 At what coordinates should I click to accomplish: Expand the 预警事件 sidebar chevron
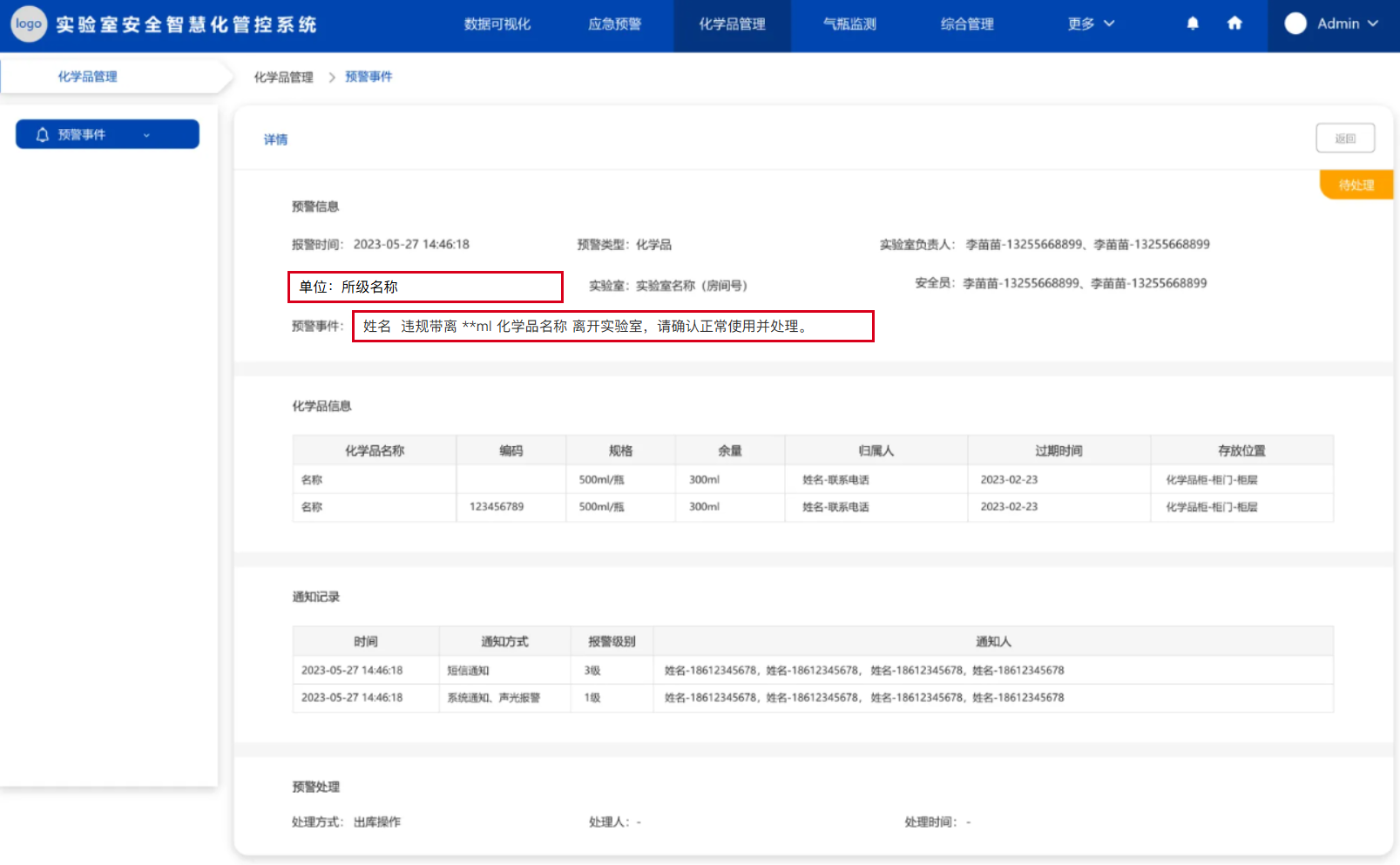(146, 135)
